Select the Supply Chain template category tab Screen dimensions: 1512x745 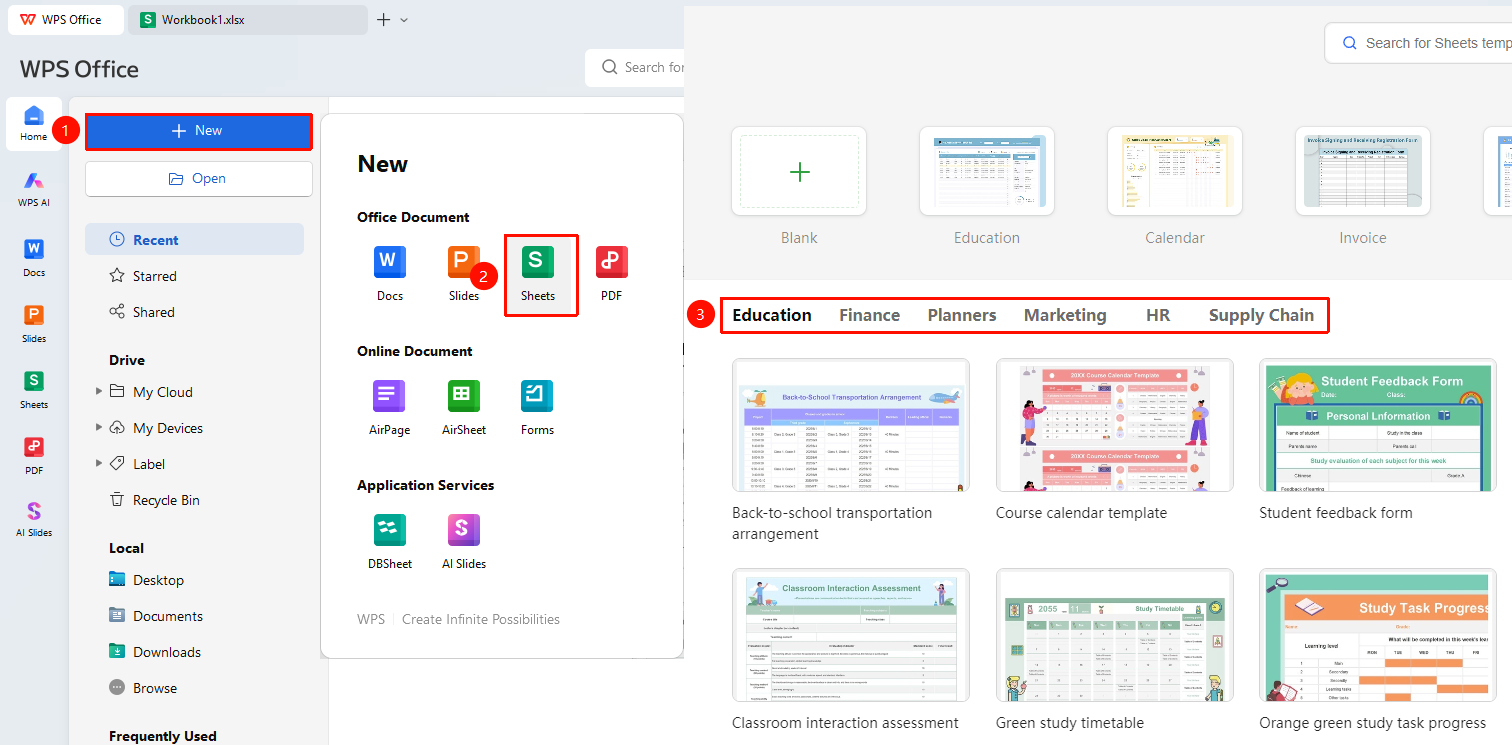[1261, 315]
